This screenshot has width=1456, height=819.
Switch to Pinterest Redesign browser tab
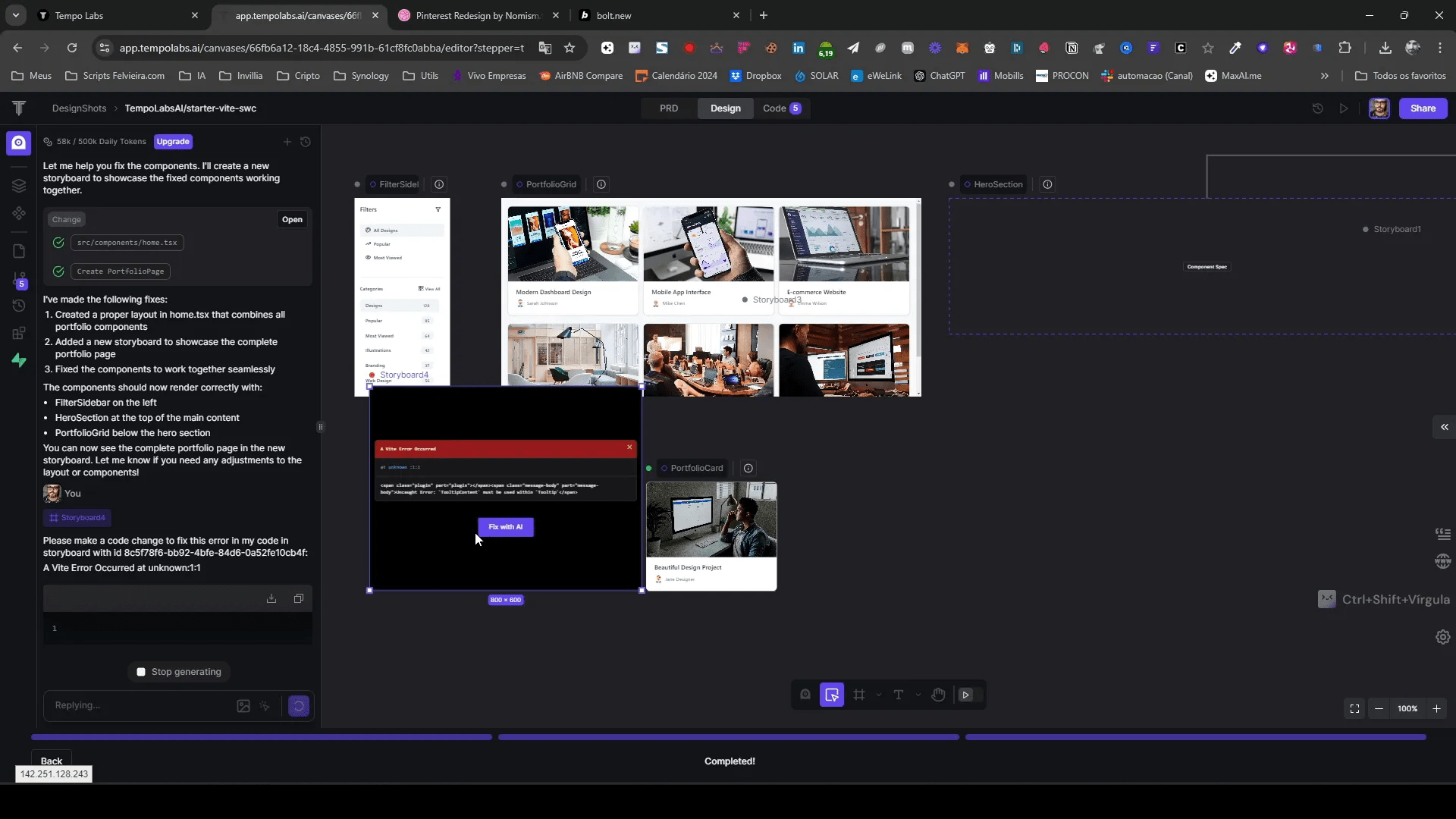[x=478, y=15]
